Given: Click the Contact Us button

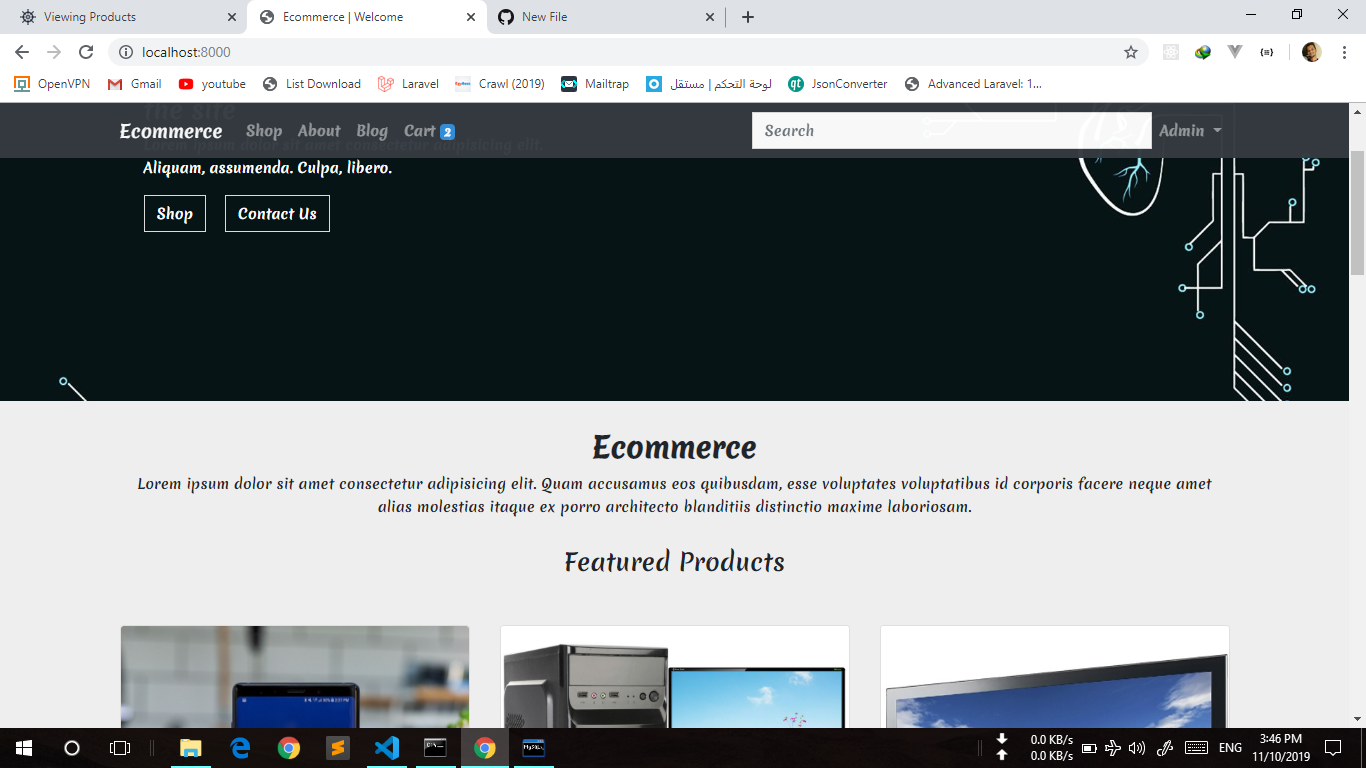Looking at the screenshot, I should 277,214.
